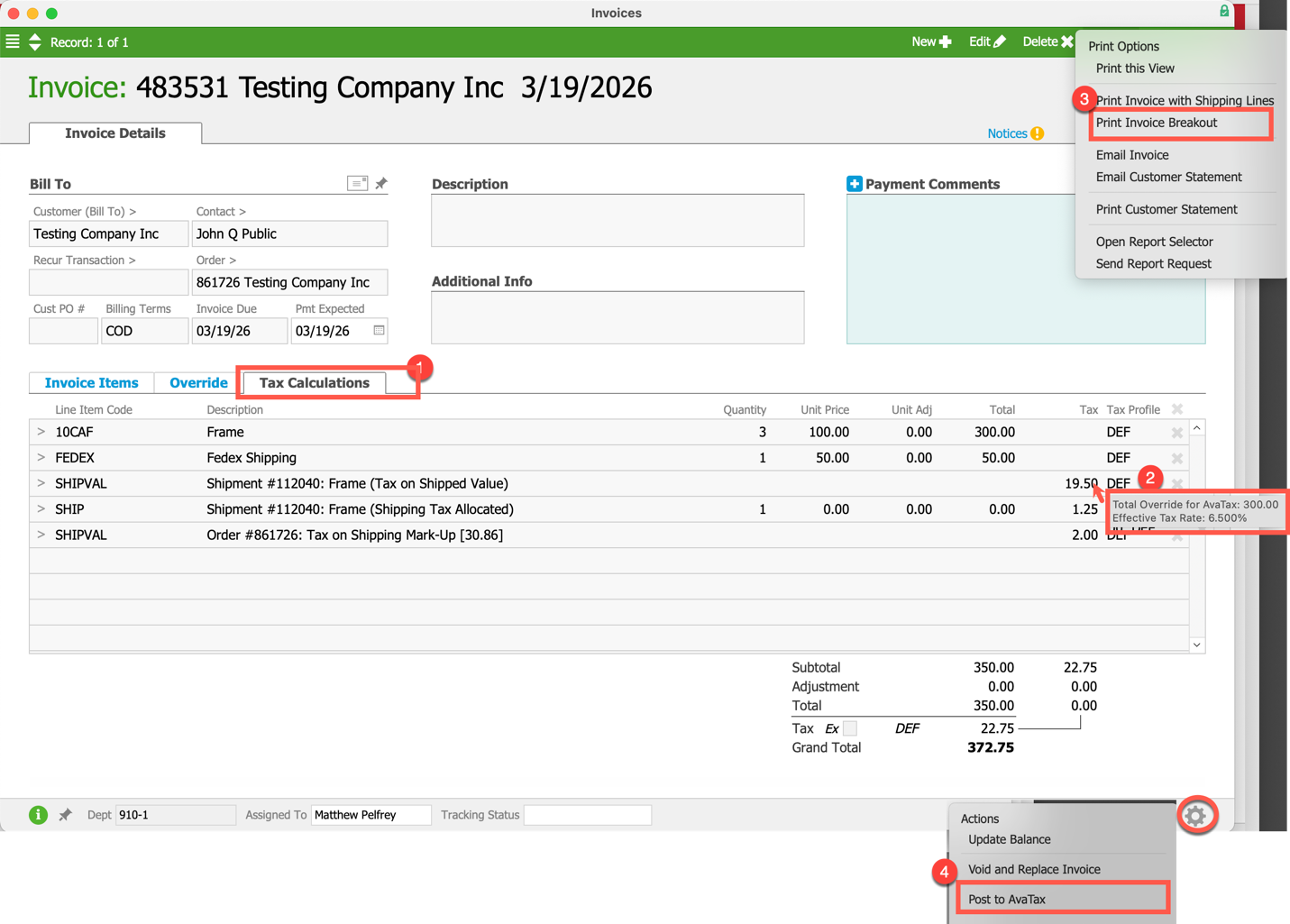Screen dimensions: 1290x924
Task: Select the Invoice Details tab
Action: point(115,133)
